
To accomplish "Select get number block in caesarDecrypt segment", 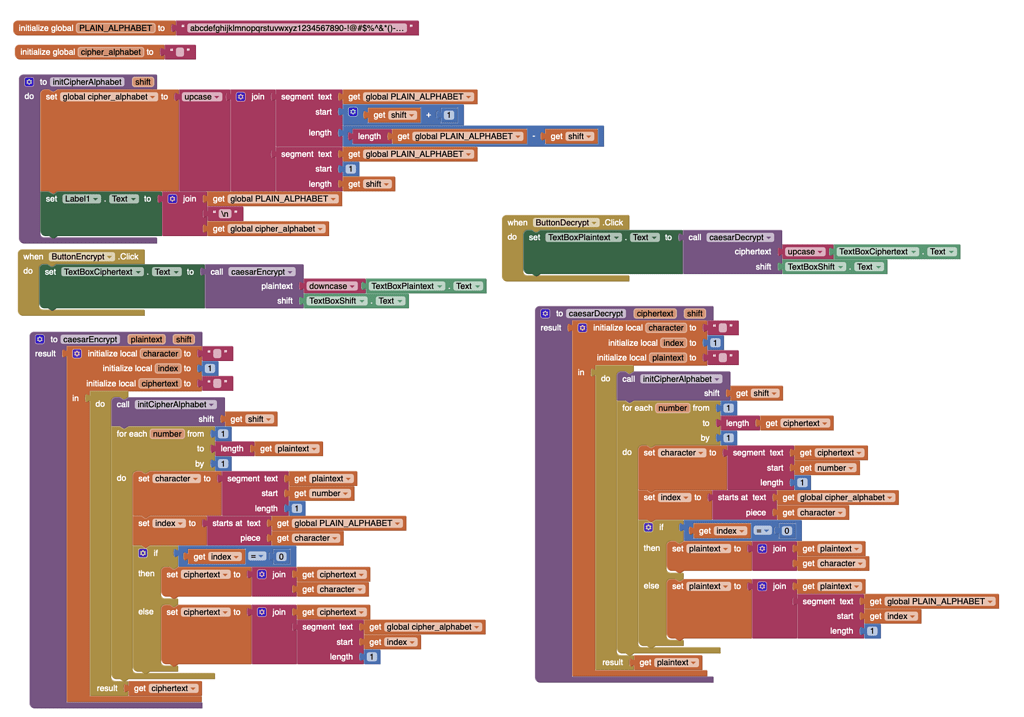I will tap(827, 468).
